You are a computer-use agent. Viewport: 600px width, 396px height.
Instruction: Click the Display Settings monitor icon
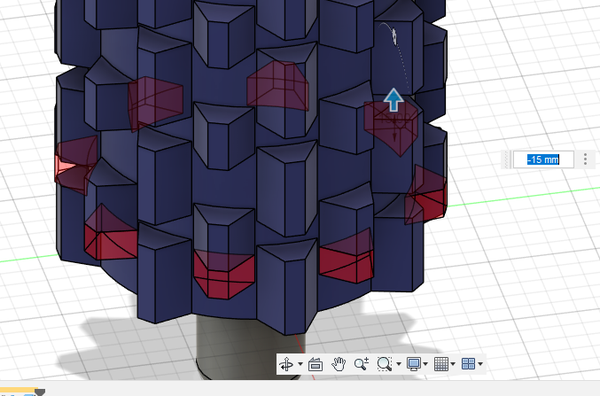[414, 364]
